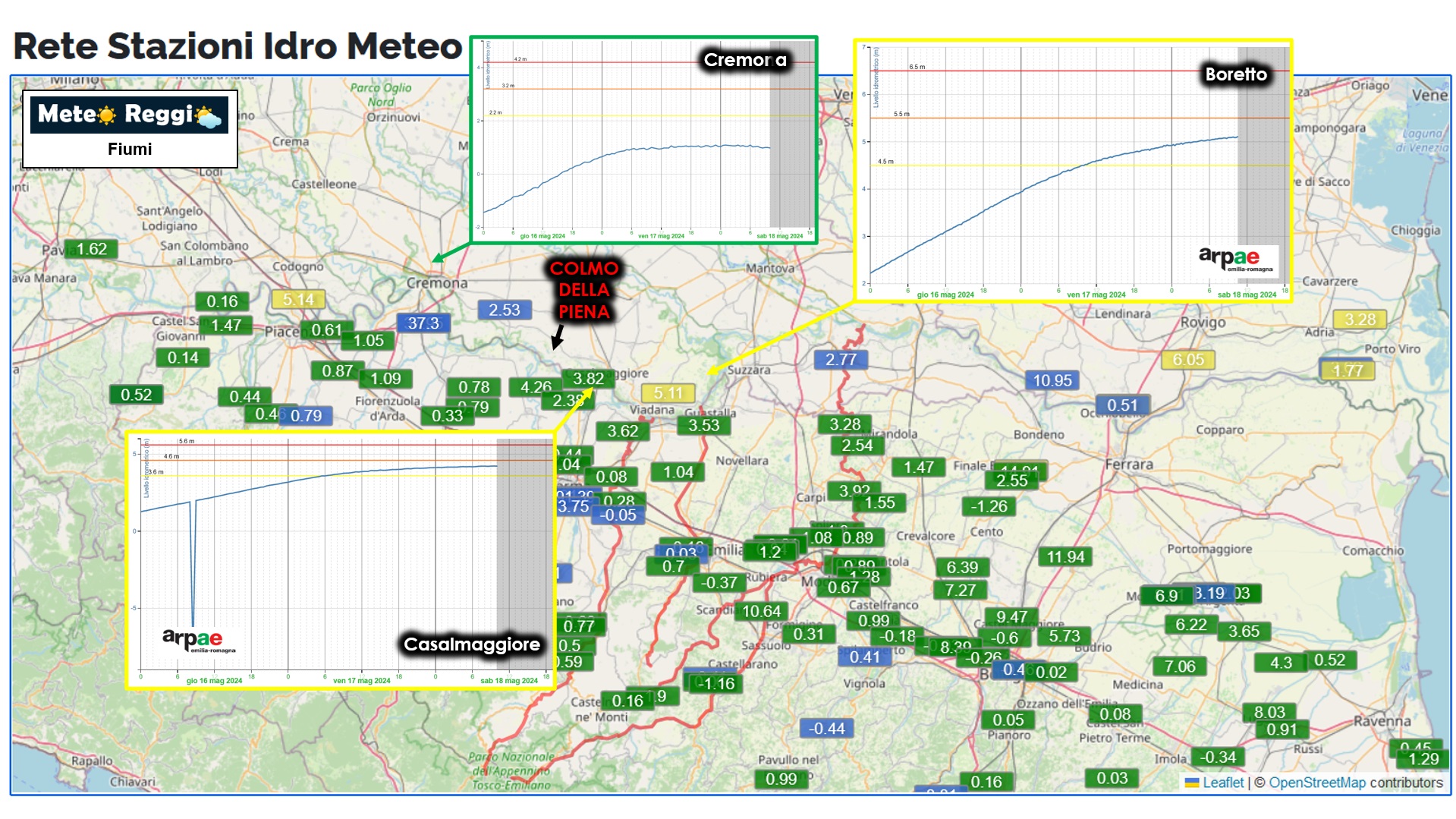Image resolution: width=1456 pixels, height=819 pixels.
Task: Open the blue 10.95 station marker
Action: 1052,380
